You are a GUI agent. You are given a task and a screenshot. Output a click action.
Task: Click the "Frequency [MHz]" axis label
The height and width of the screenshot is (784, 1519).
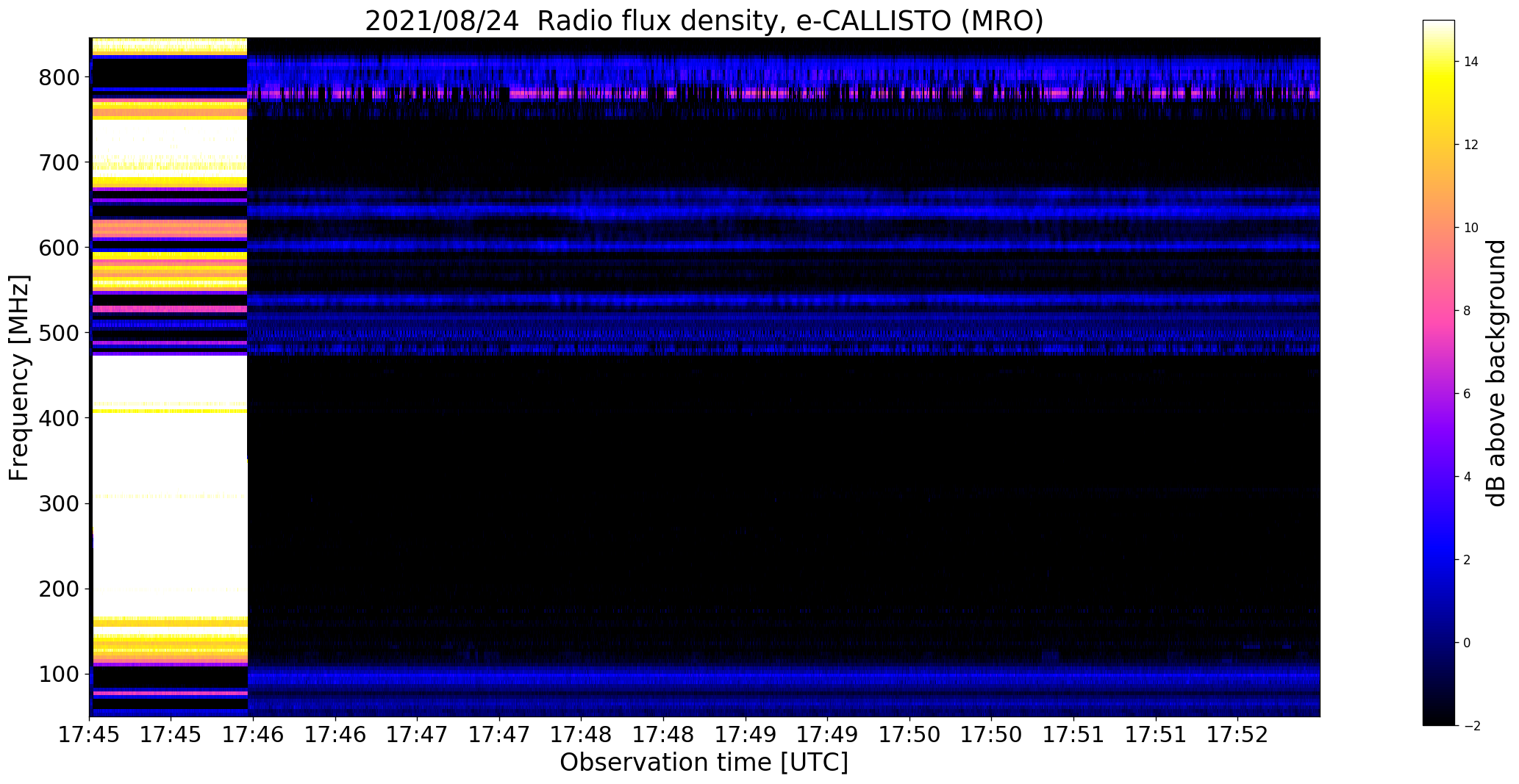[x=19, y=378]
